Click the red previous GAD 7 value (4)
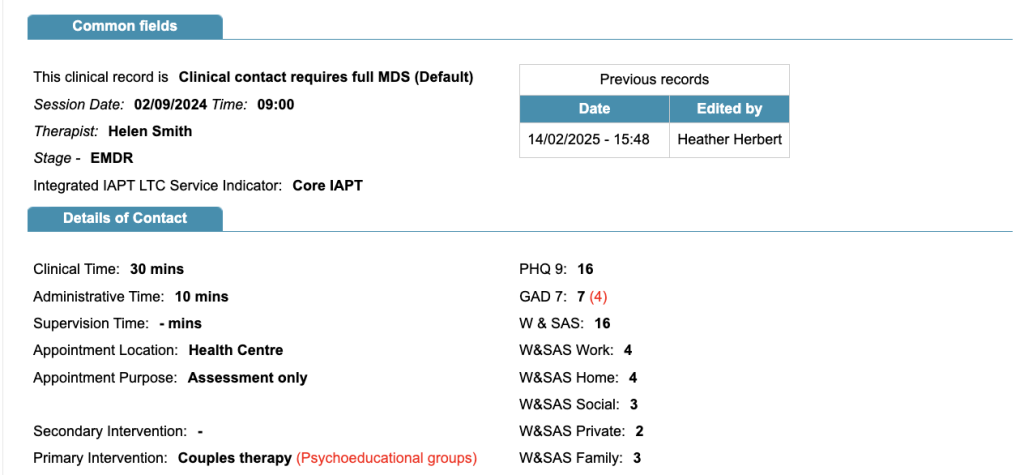The image size is (1024, 475). coord(598,296)
